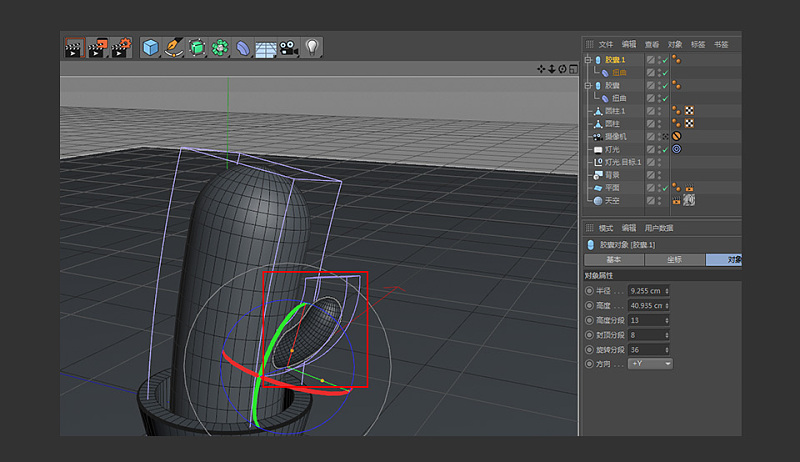Select the Cube primitive tool
This screenshot has height=462, width=800.
(150, 47)
